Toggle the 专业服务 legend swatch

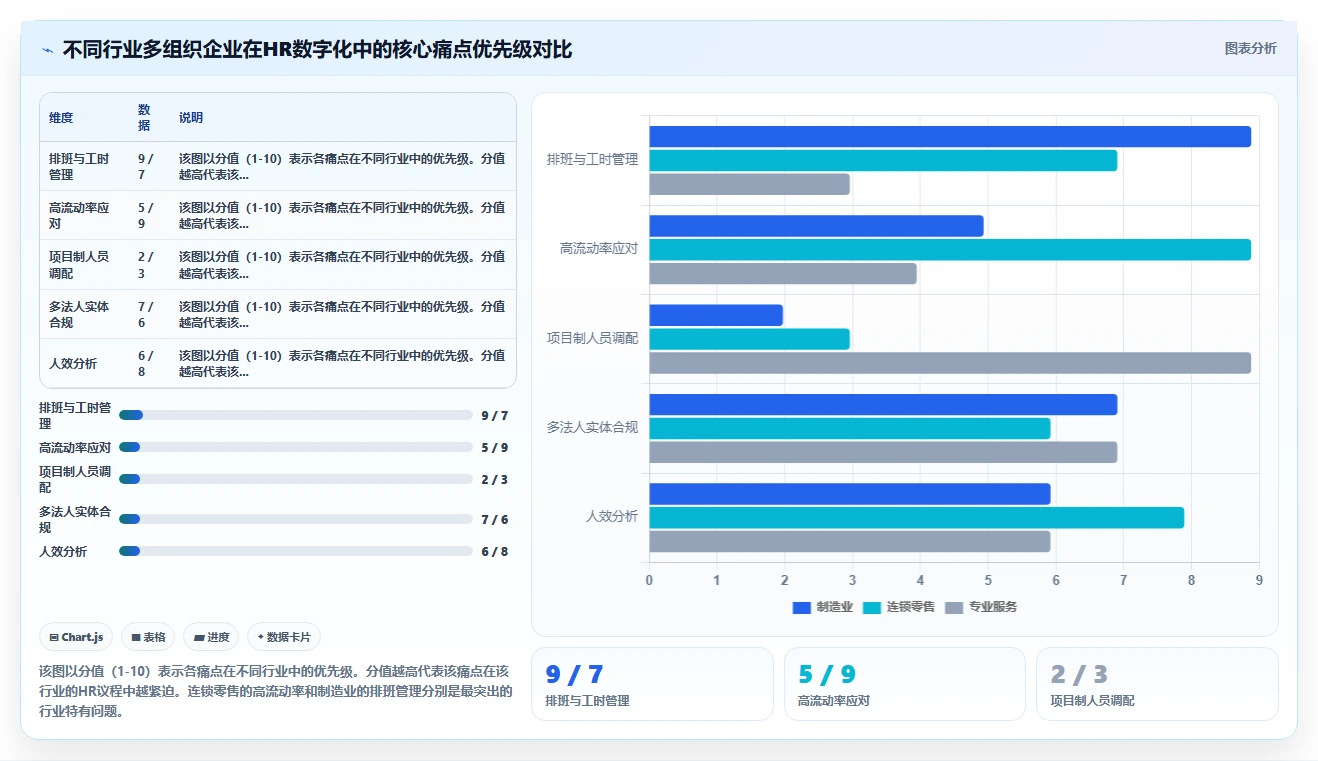954,607
